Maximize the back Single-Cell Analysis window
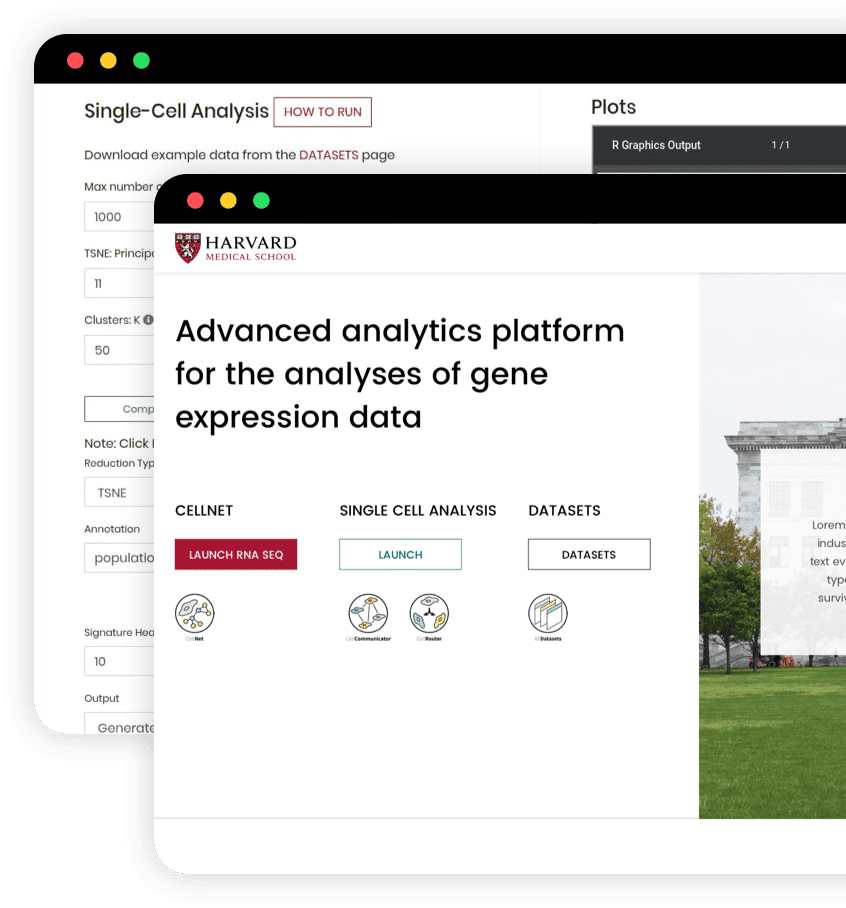 [141, 60]
